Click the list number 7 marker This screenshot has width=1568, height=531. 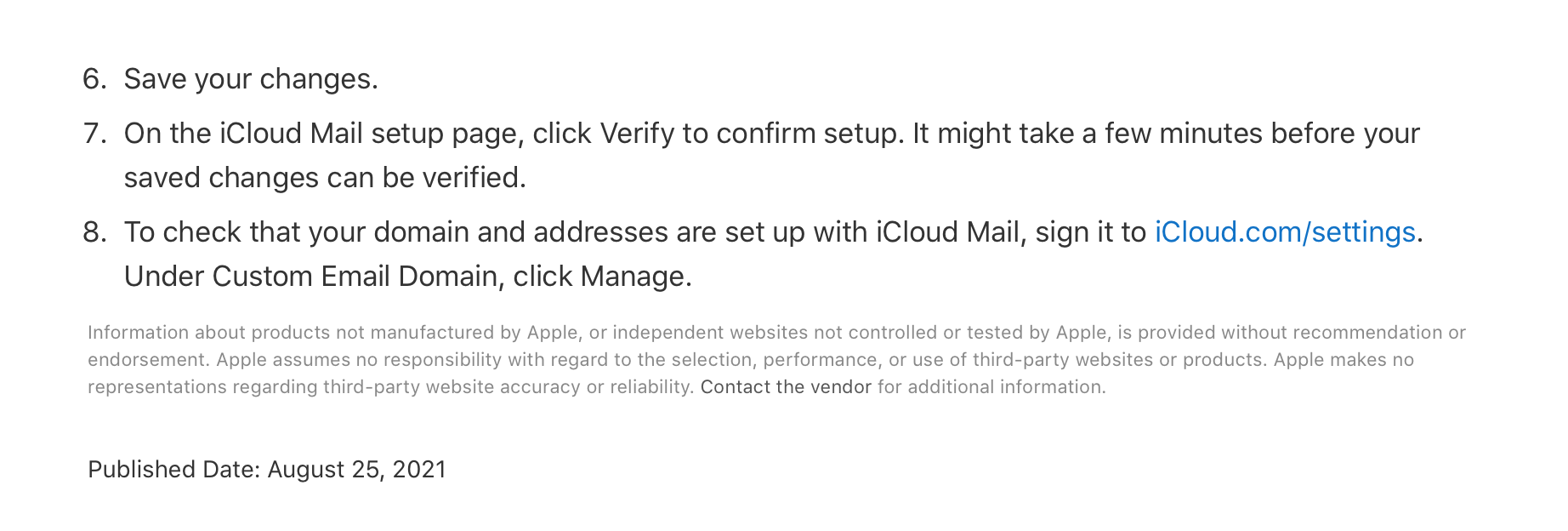pos(94,134)
